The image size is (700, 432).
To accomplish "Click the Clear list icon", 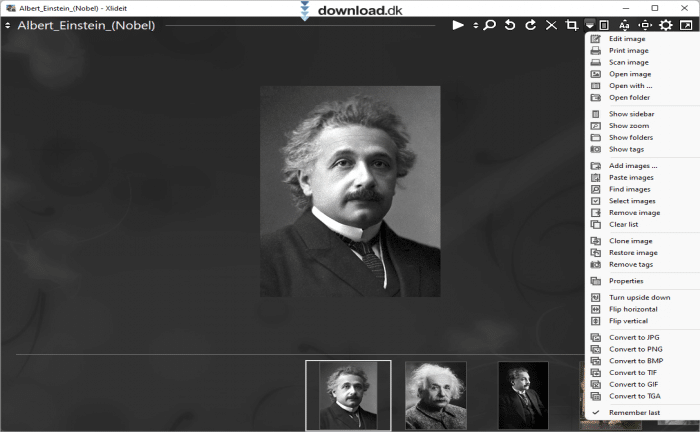I will pyautogui.click(x=596, y=224).
